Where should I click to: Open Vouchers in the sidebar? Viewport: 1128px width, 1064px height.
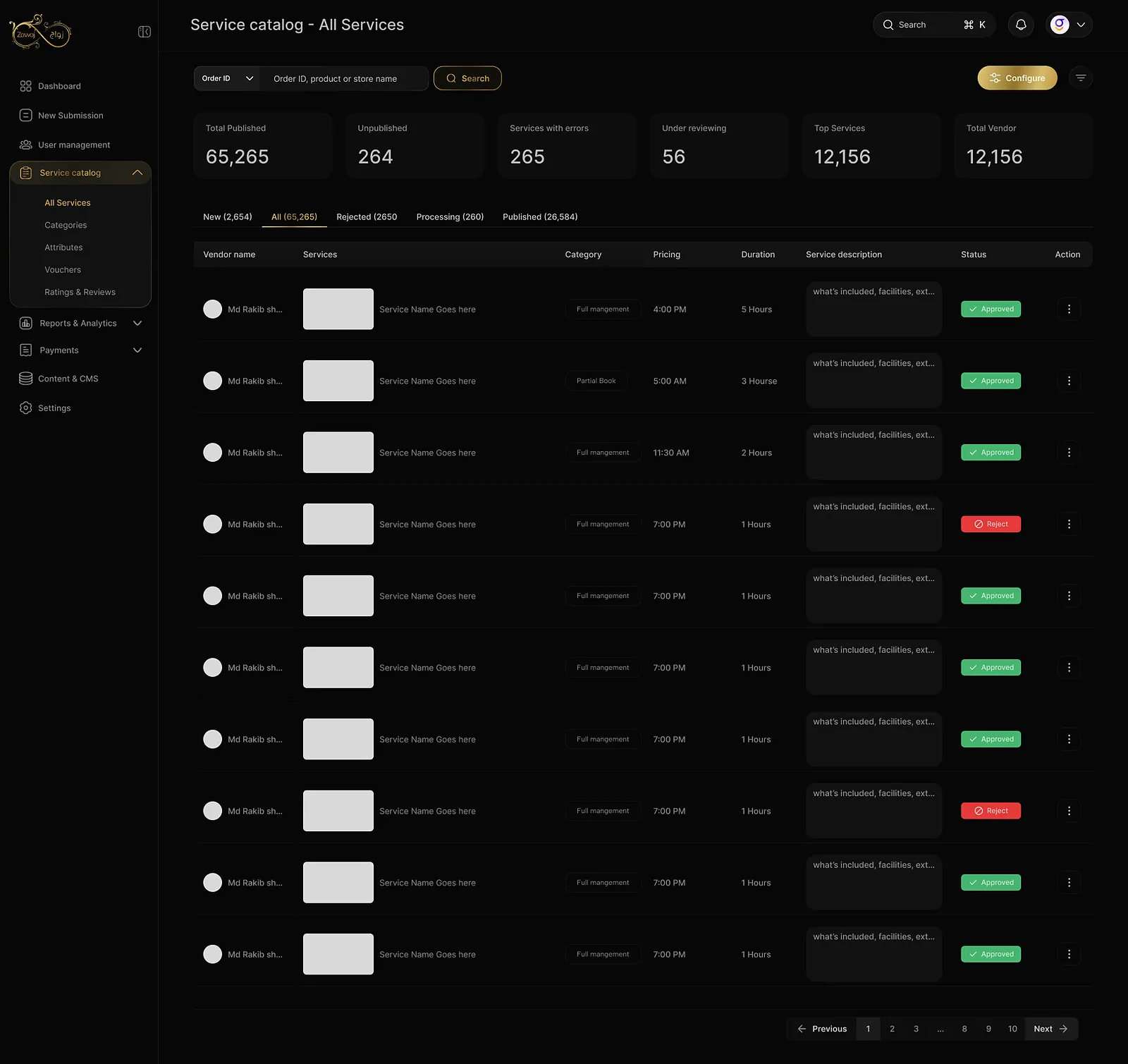click(63, 270)
